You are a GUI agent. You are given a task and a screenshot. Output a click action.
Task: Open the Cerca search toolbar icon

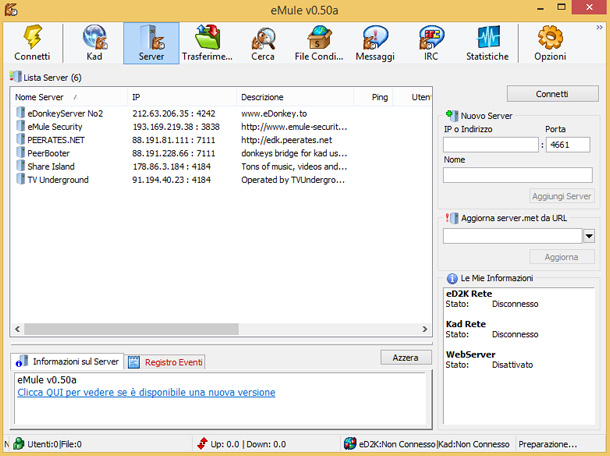coord(263,43)
